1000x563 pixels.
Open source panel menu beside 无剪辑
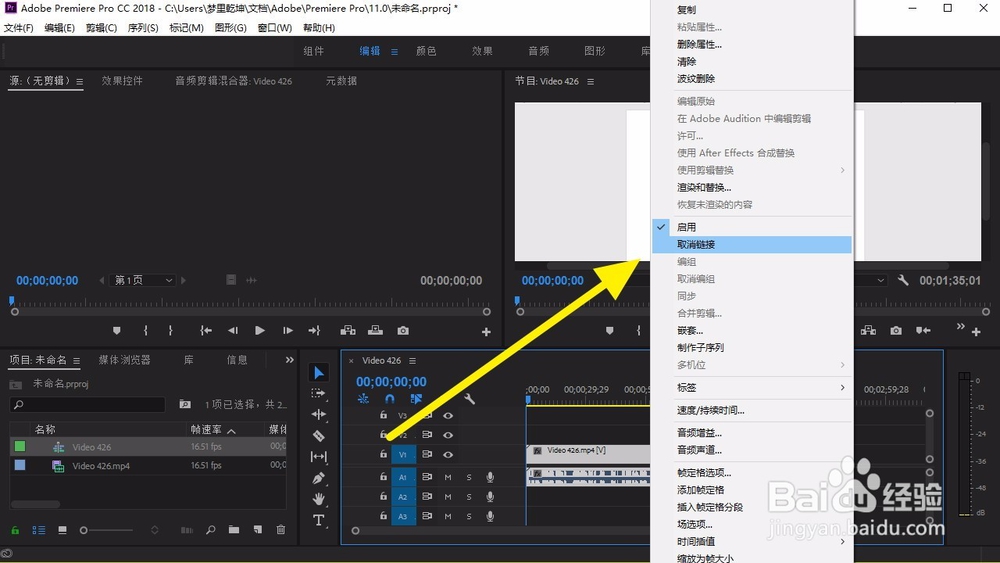[80, 82]
